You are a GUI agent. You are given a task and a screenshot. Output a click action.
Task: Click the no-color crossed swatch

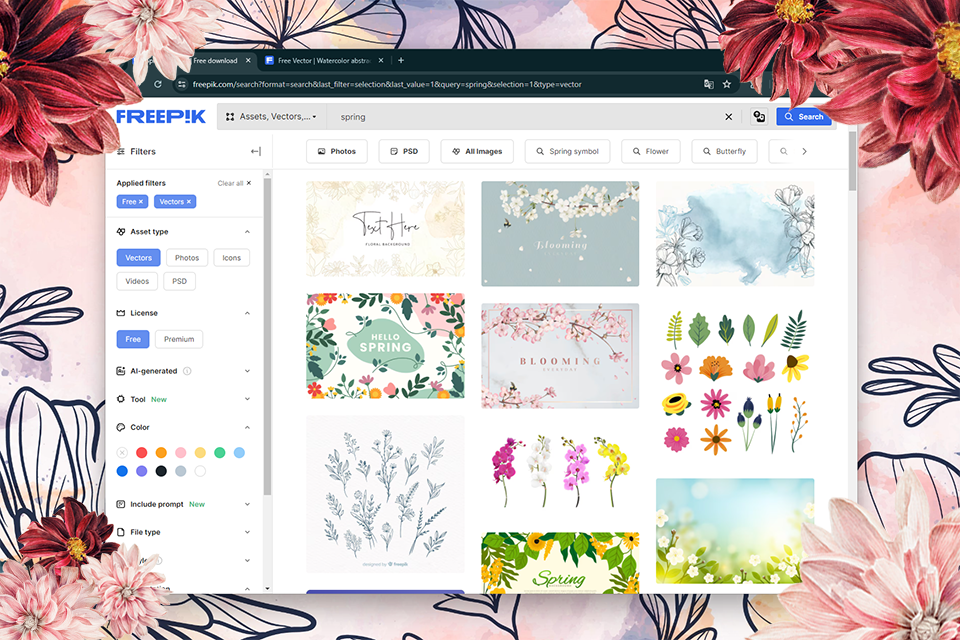coord(122,453)
